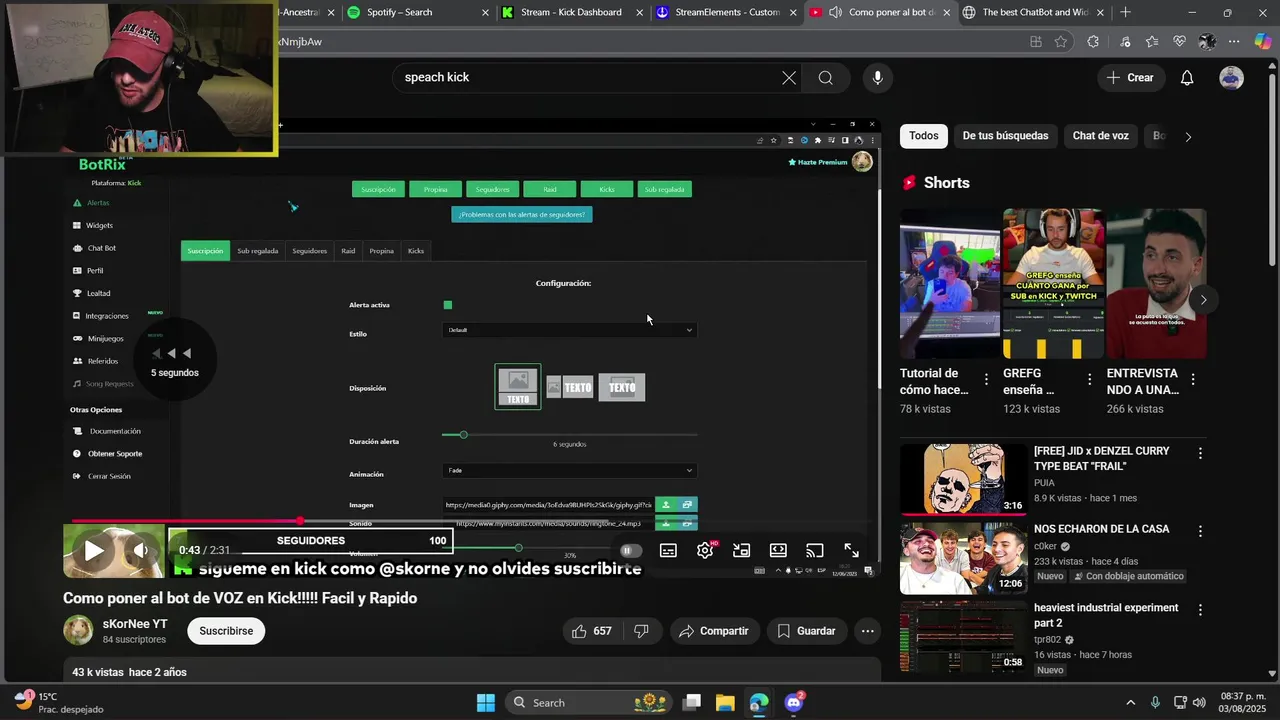Clear the YouTube search box text
This screenshot has height=720, width=1280.
[x=789, y=78]
